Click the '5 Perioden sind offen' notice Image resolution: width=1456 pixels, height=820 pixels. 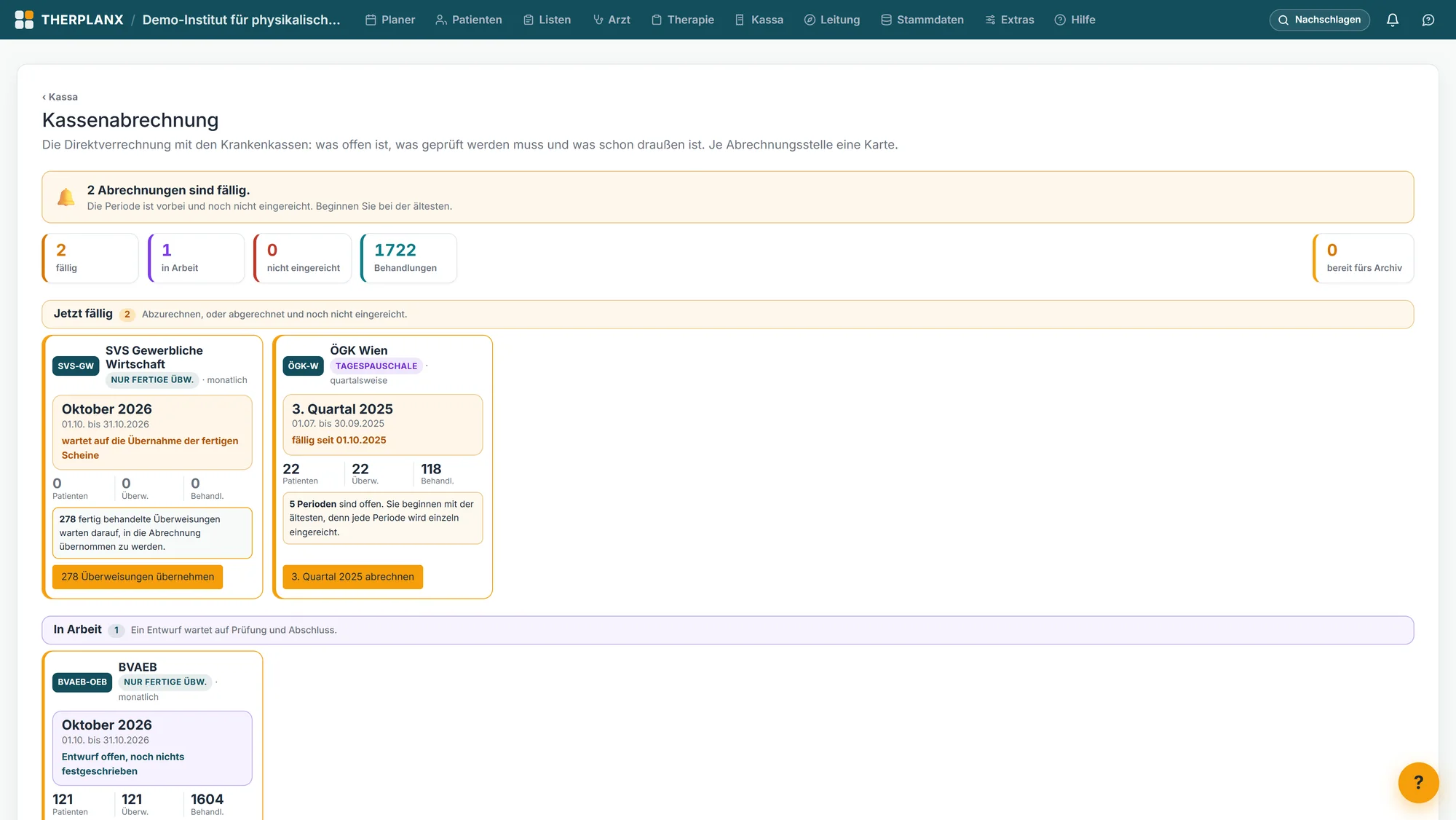coord(382,518)
